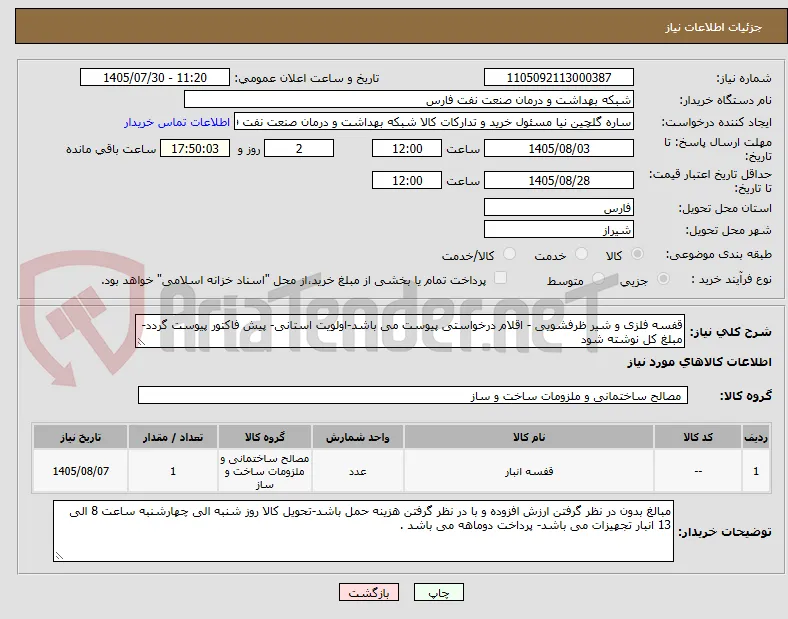Select the قفسه انبار table row

coord(402,471)
